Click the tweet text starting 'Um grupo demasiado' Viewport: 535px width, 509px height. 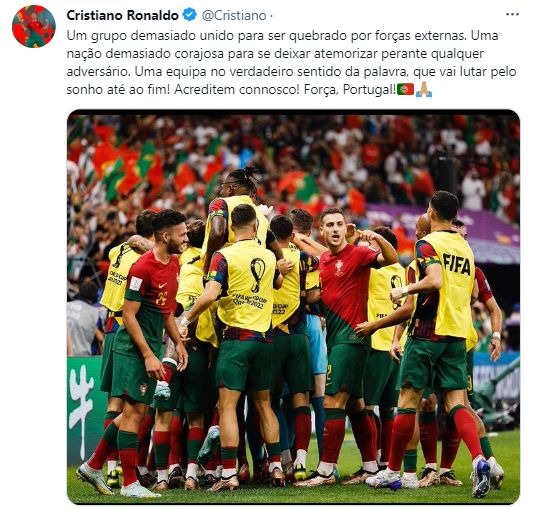click(x=291, y=62)
